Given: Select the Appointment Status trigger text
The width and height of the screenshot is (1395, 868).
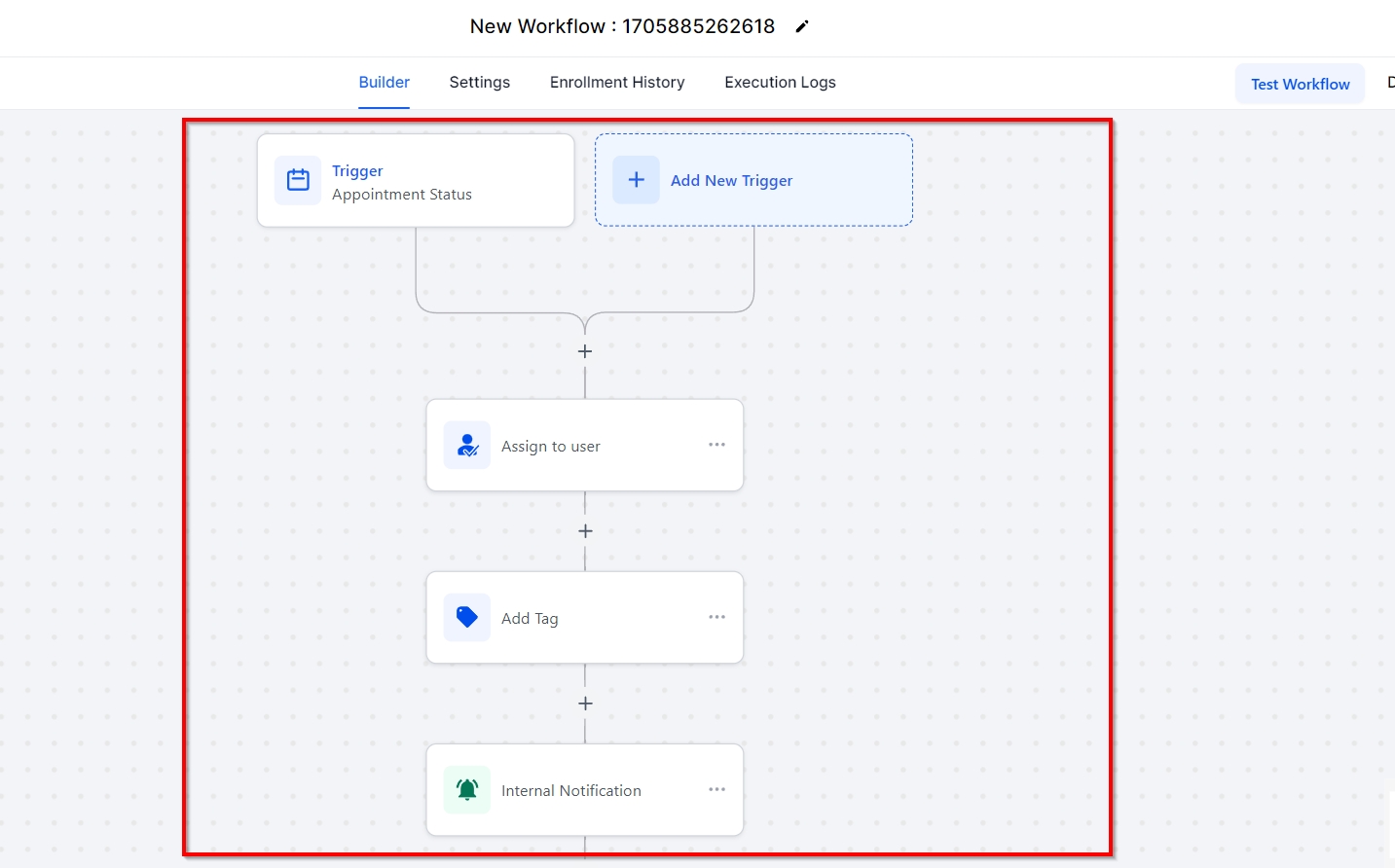Looking at the screenshot, I should [x=401, y=195].
